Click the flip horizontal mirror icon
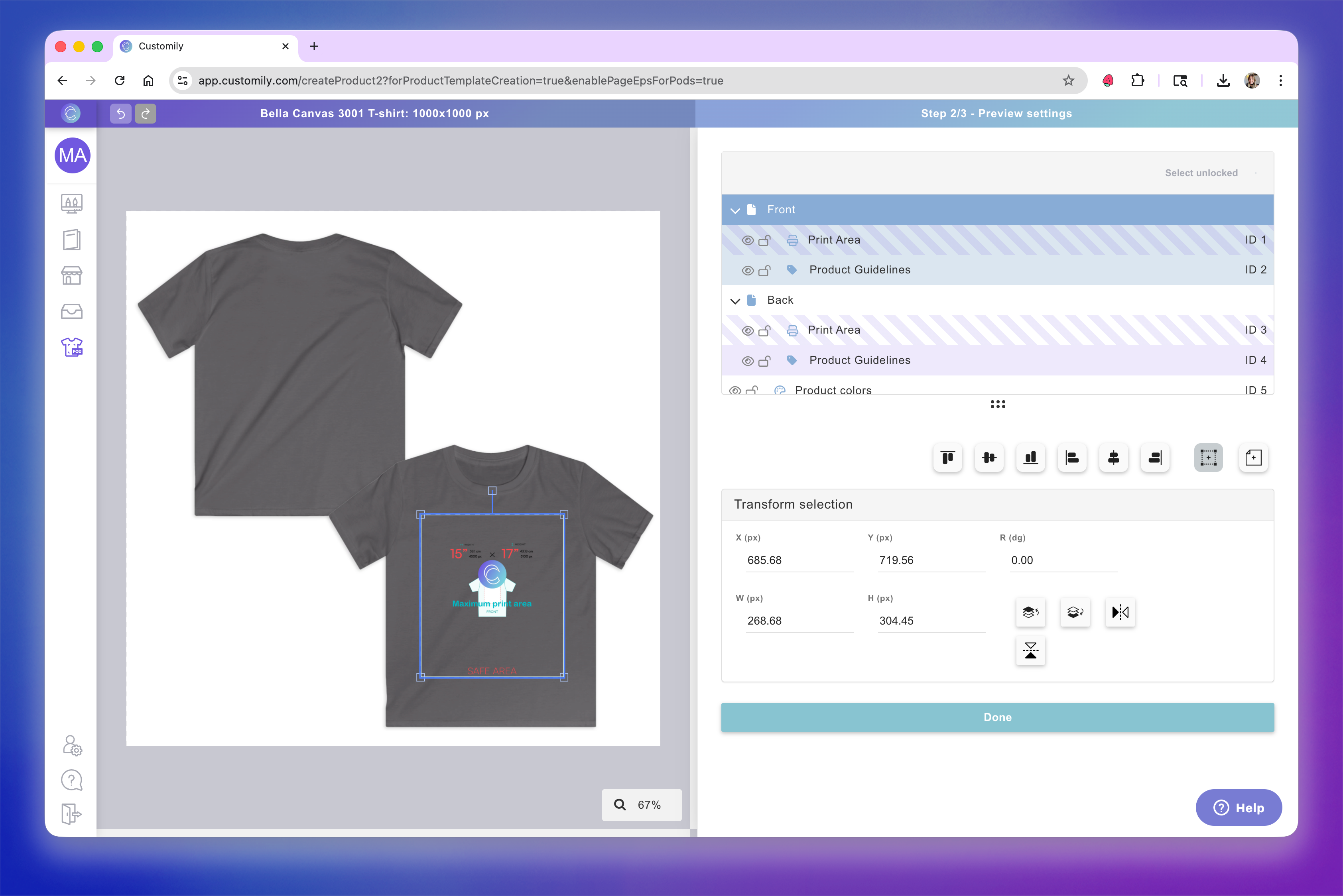Screen dimensions: 1343x896 pos(1119,613)
